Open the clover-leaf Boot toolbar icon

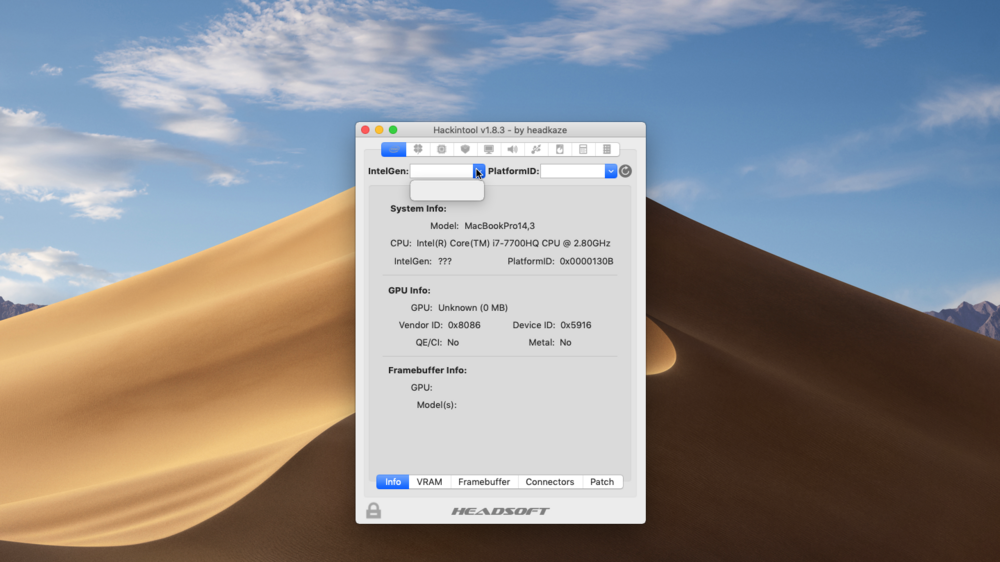(418, 149)
